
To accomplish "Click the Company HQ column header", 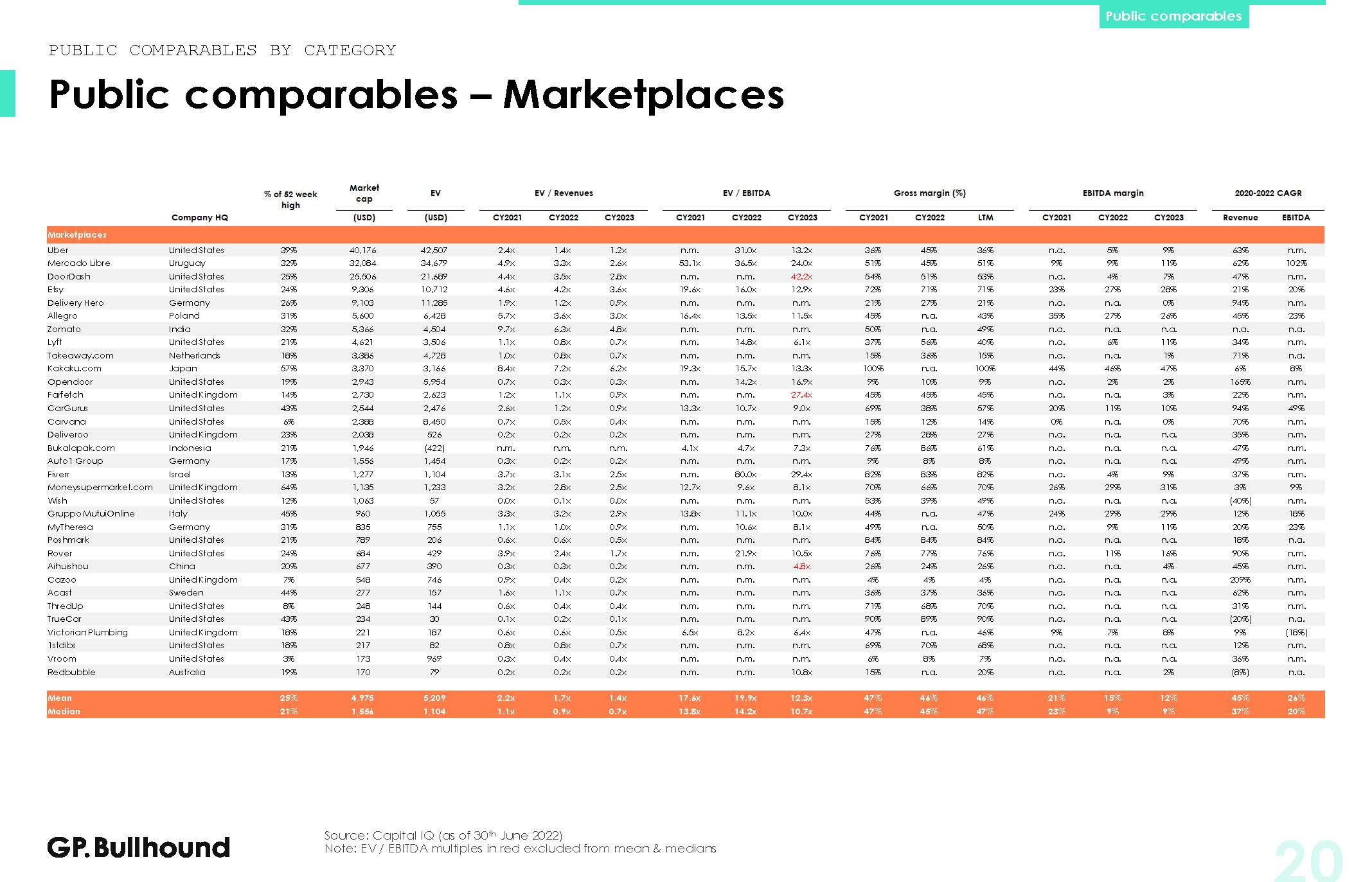I will coord(200,218).
